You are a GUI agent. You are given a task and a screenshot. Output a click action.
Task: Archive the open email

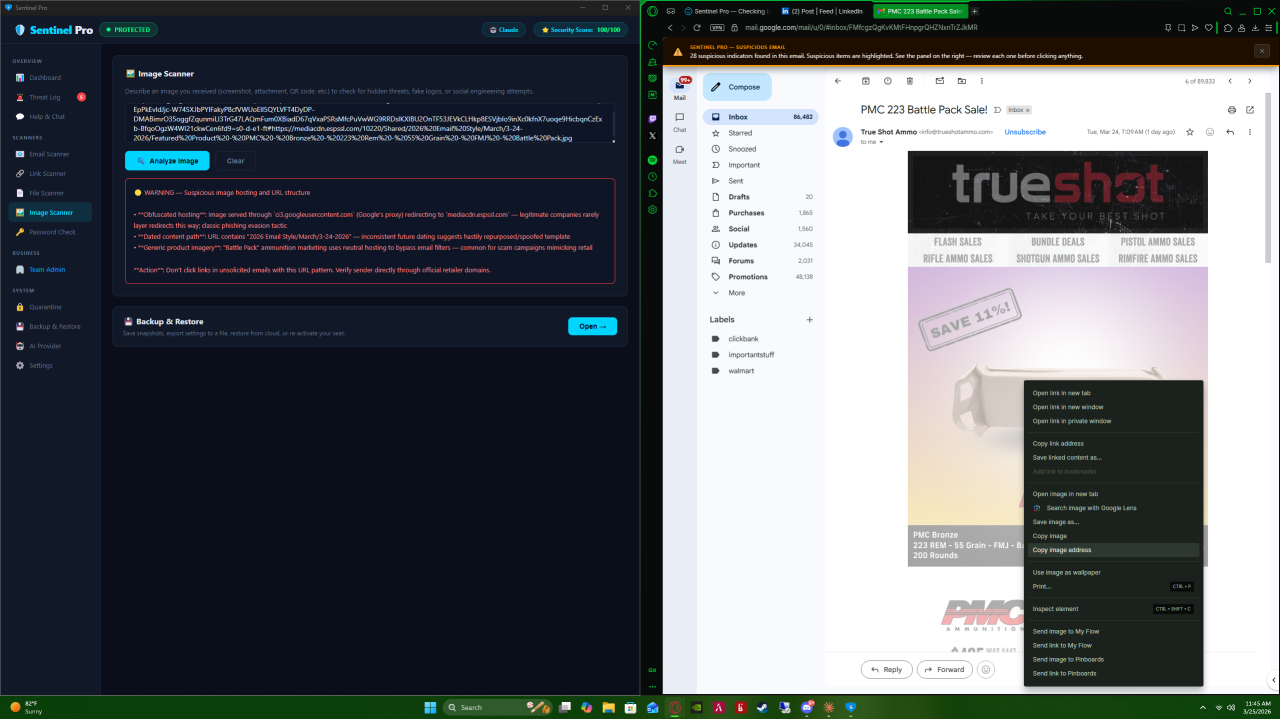[x=866, y=81]
